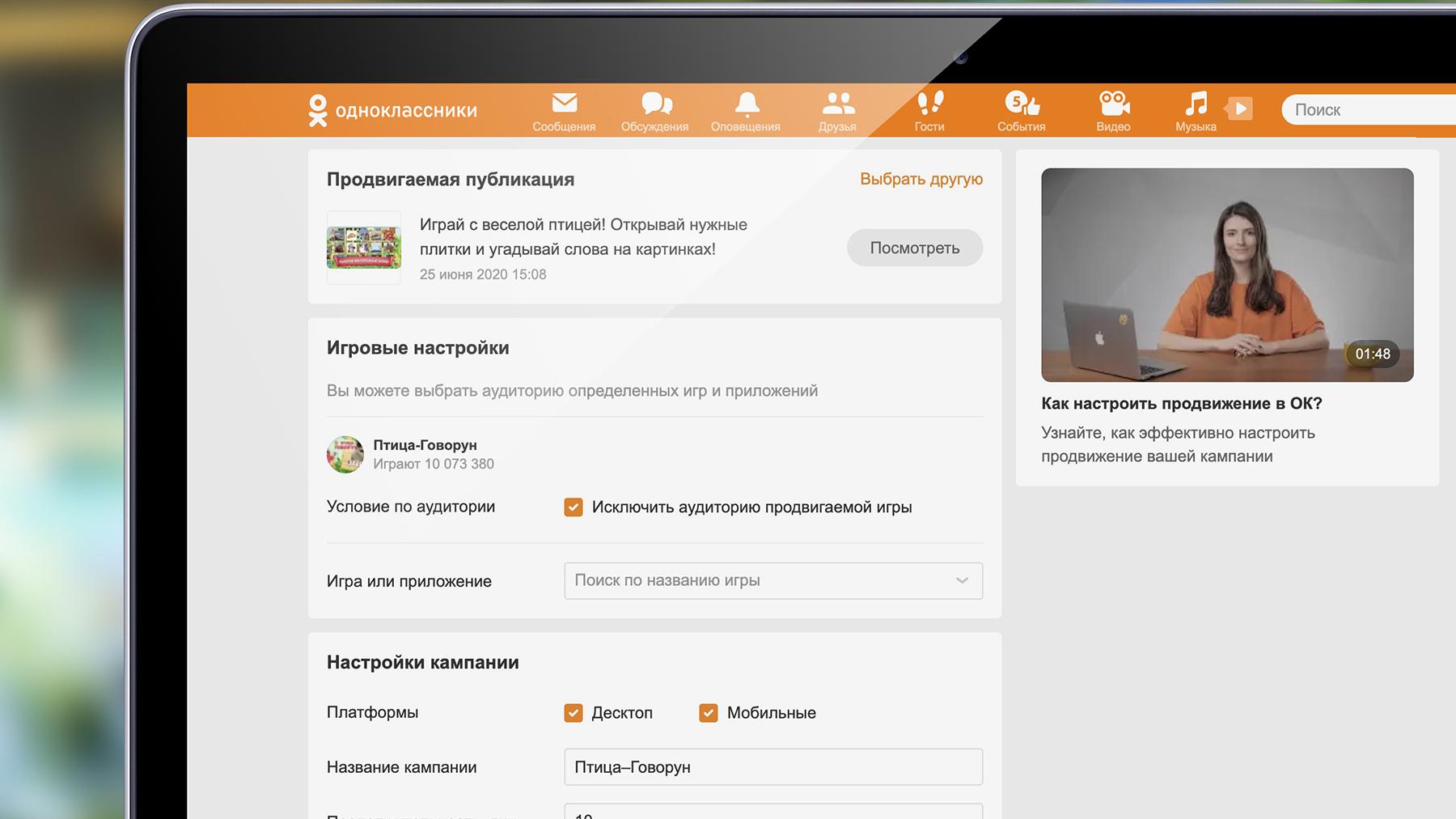Open the Поиск по названию игры dropdown
This screenshot has height=819, width=1456.
tap(773, 580)
